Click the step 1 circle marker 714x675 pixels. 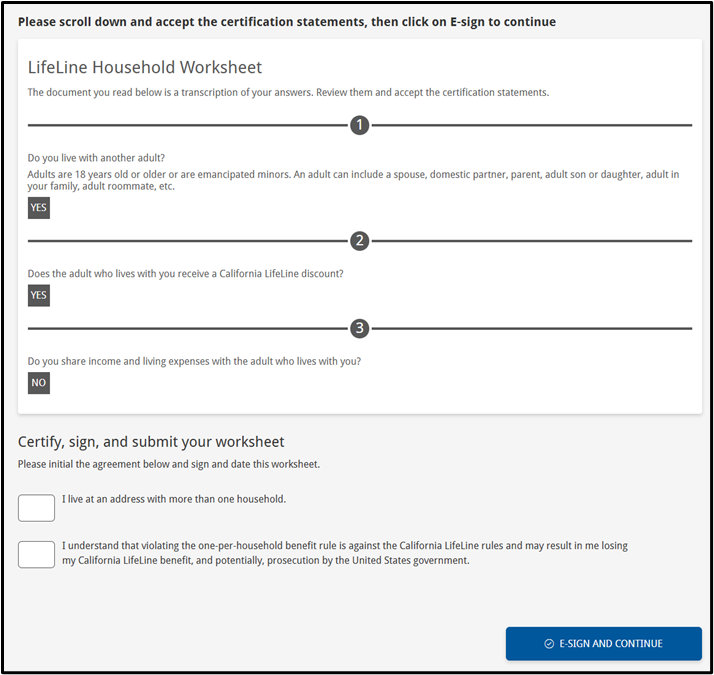(360, 125)
